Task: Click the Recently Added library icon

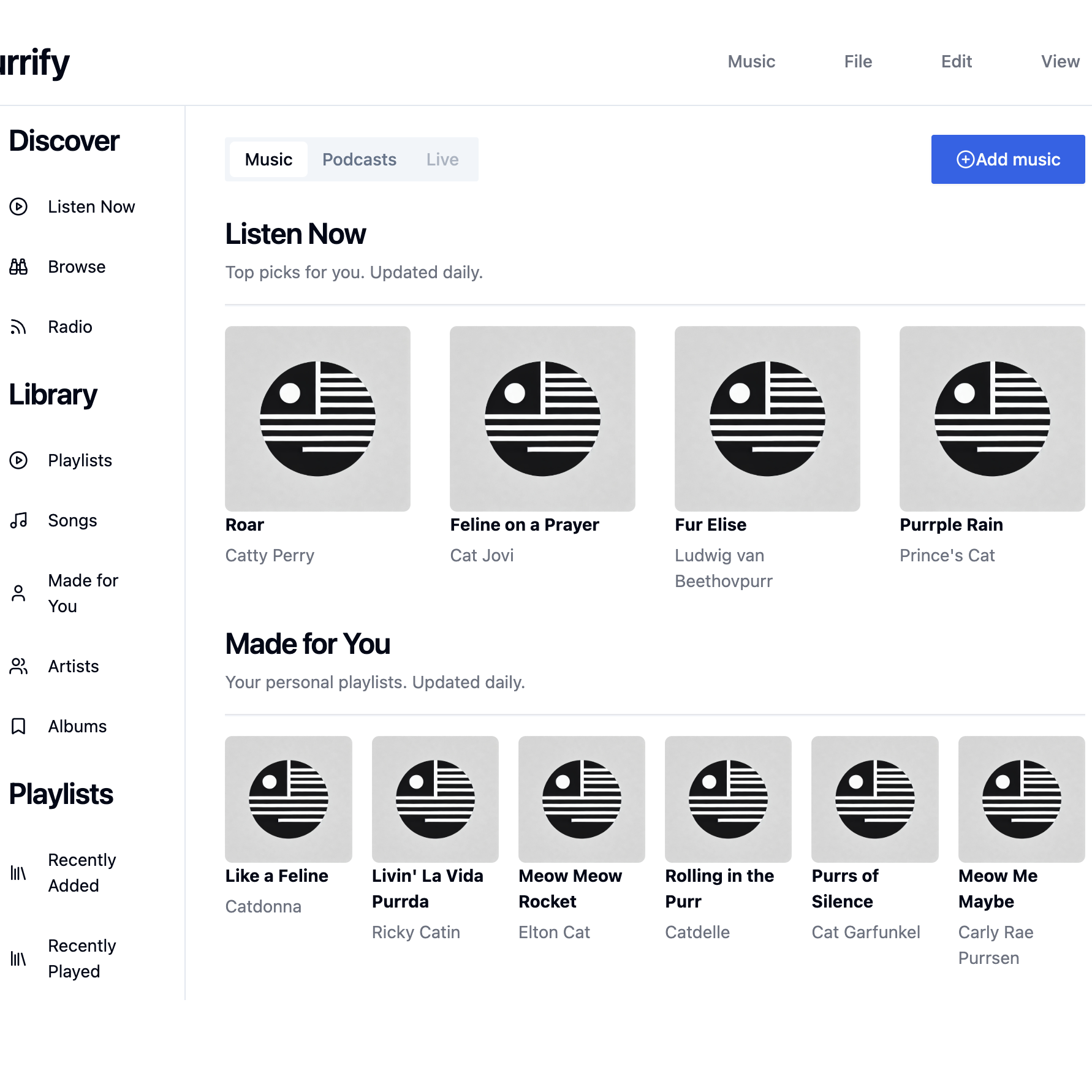Action: click(18, 873)
